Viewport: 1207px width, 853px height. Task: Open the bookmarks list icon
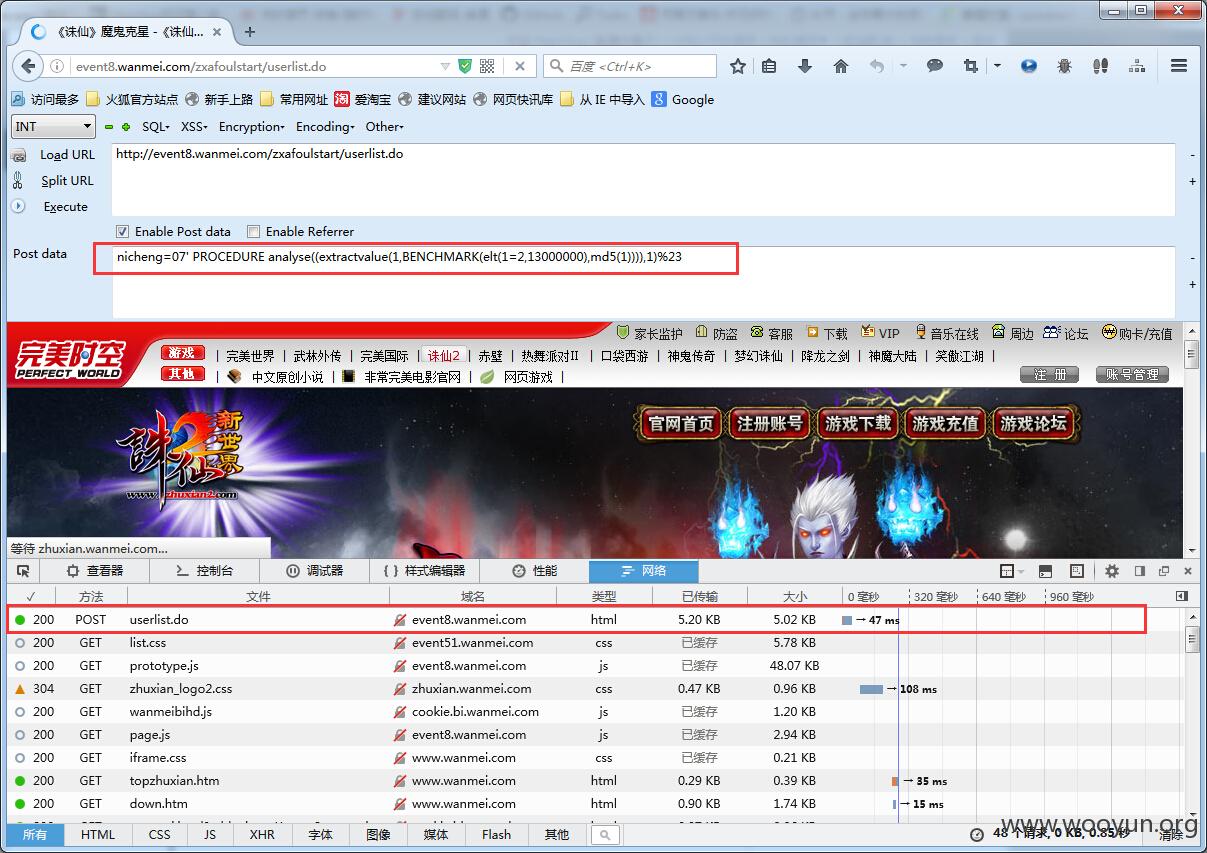click(x=769, y=66)
